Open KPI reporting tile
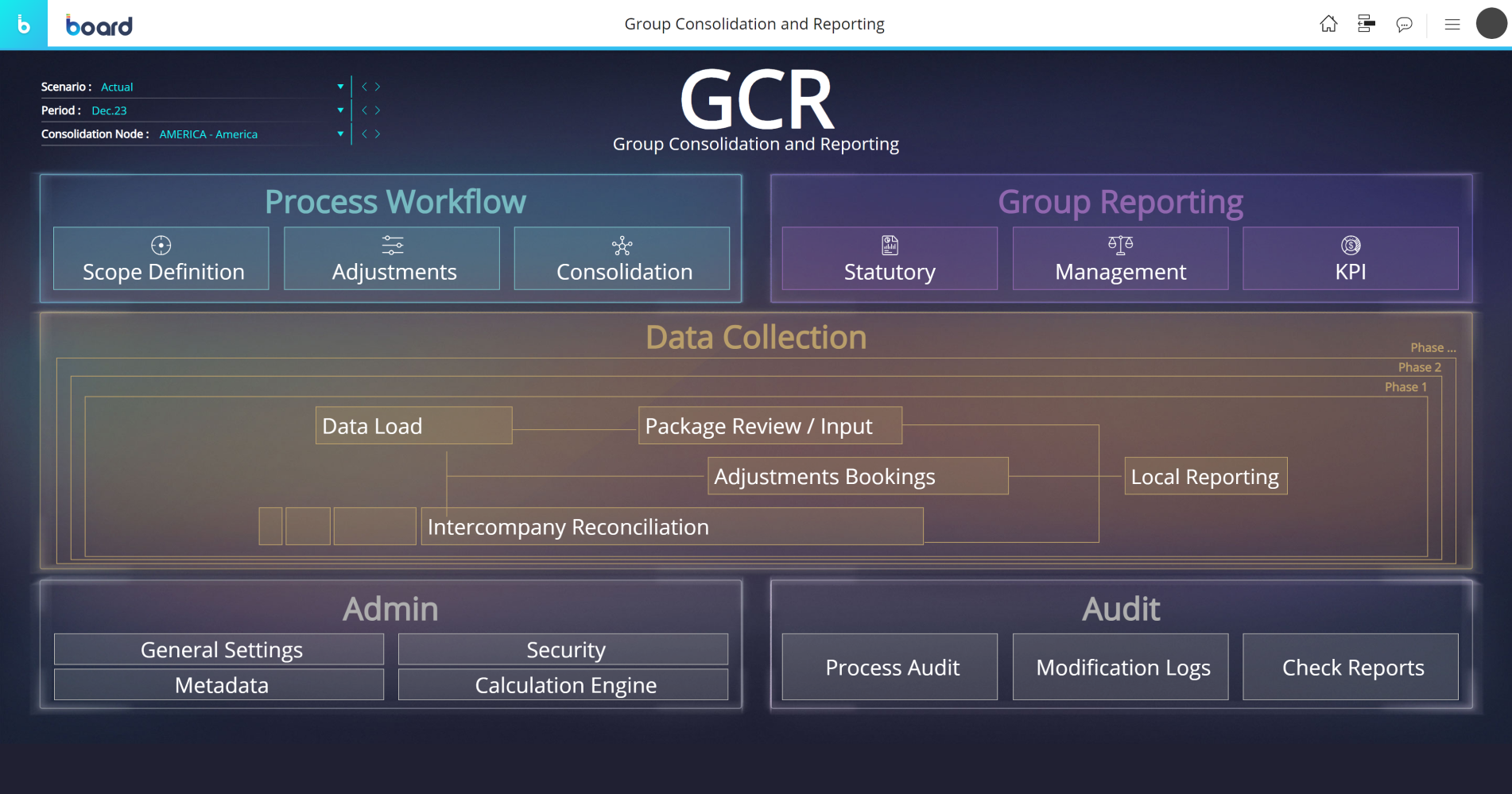1512x794 pixels. (x=1351, y=258)
